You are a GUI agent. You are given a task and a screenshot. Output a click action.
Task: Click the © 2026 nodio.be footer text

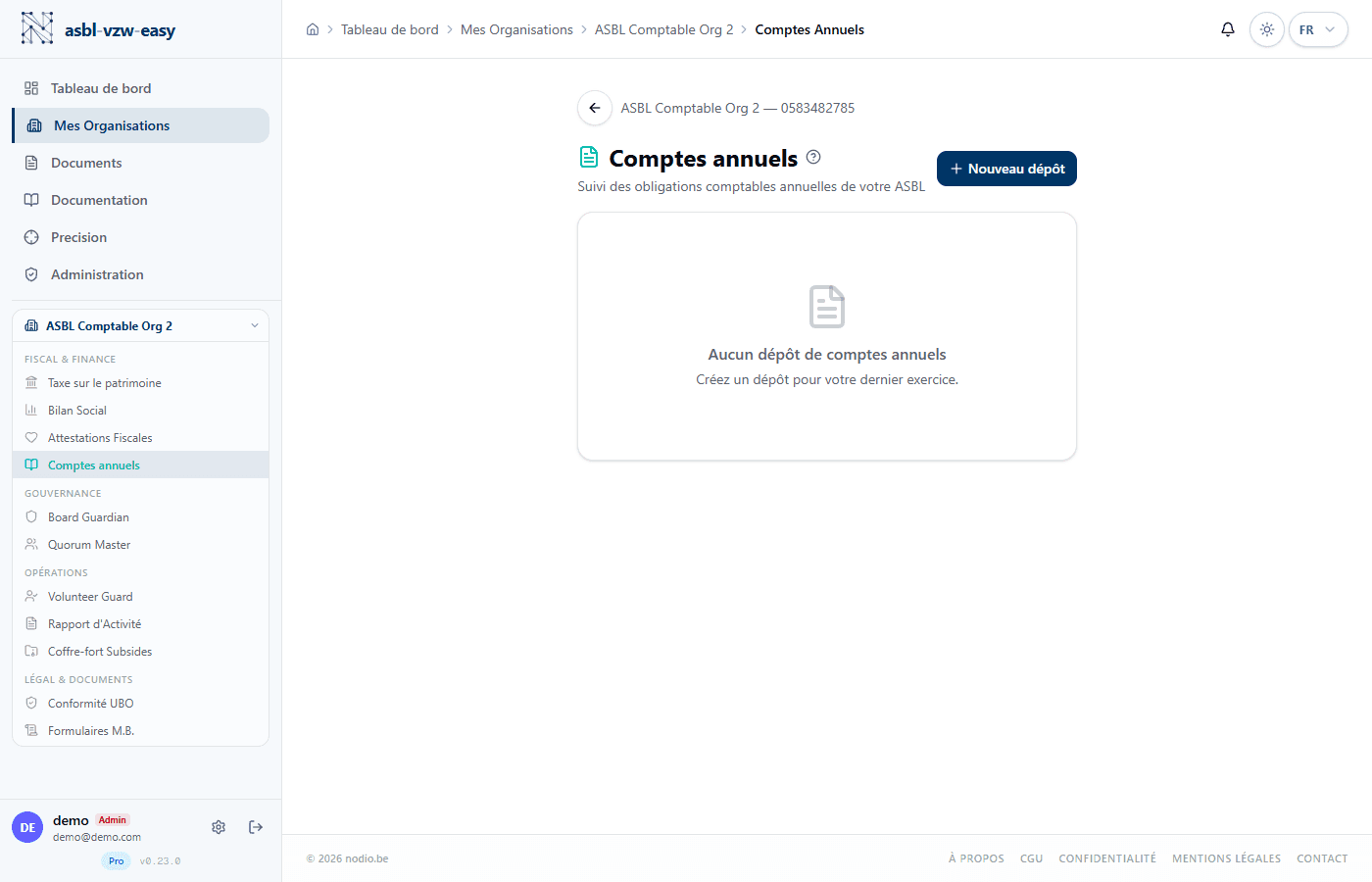point(348,858)
